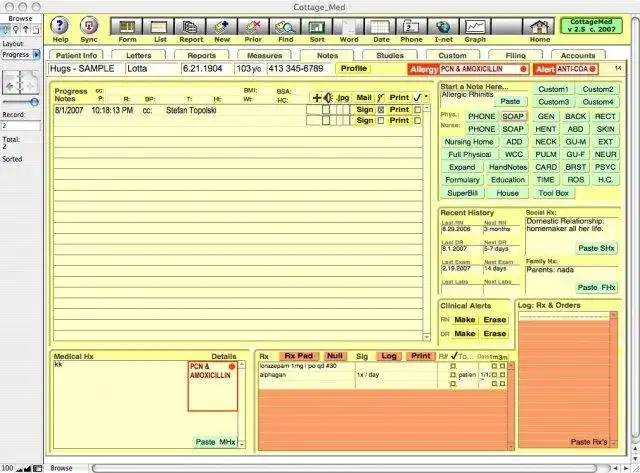
Task: Switch to List view icon
Action: coord(159,27)
